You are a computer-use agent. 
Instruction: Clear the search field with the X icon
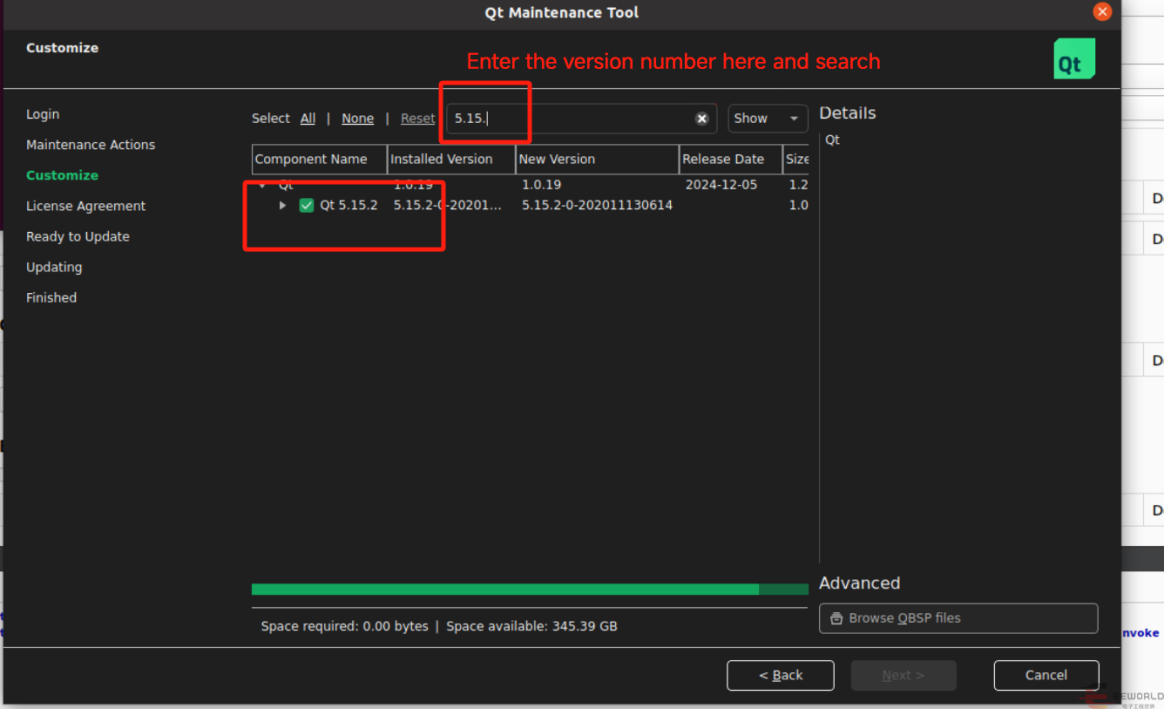(702, 119)
